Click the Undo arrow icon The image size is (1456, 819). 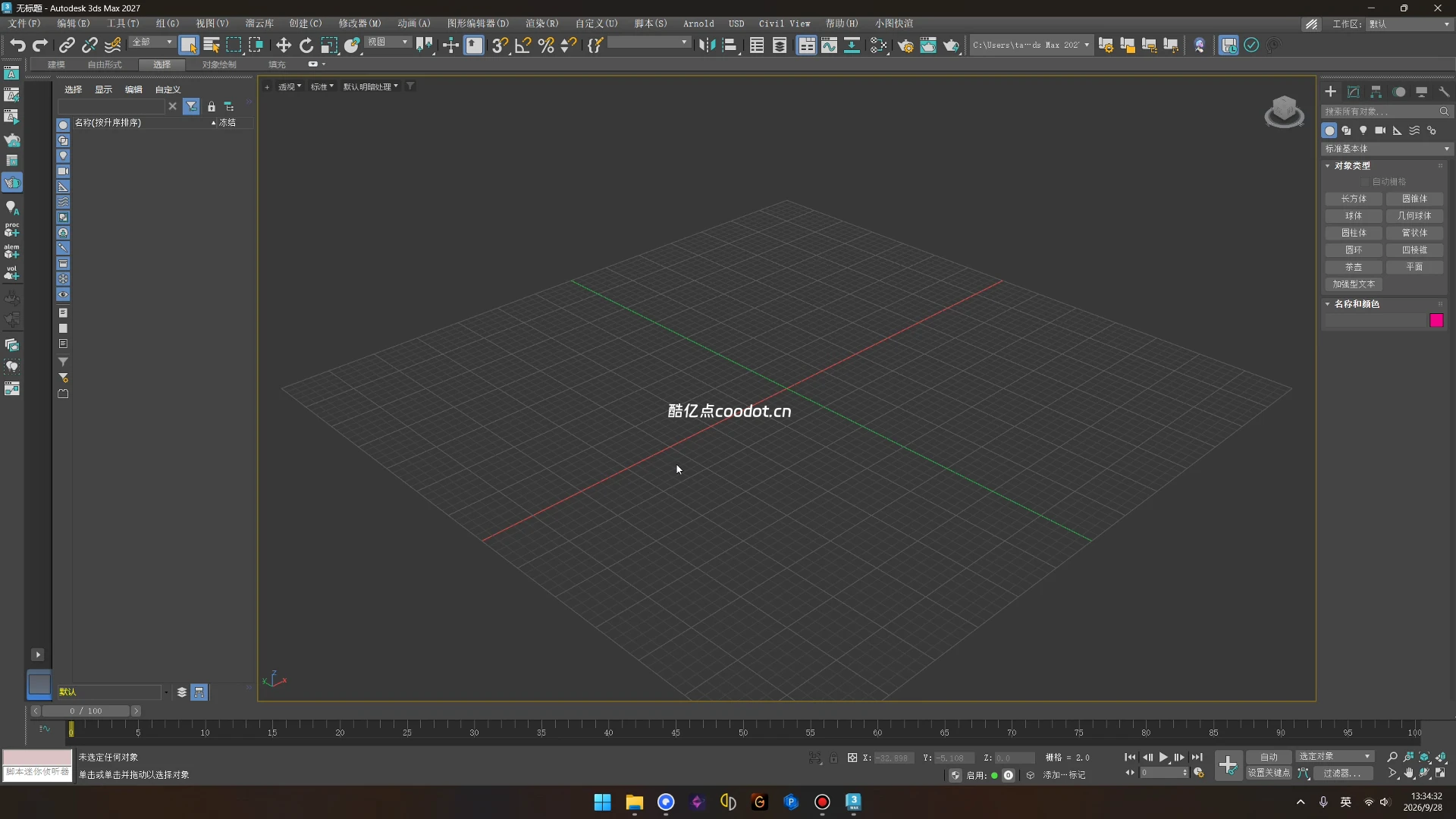17,45
